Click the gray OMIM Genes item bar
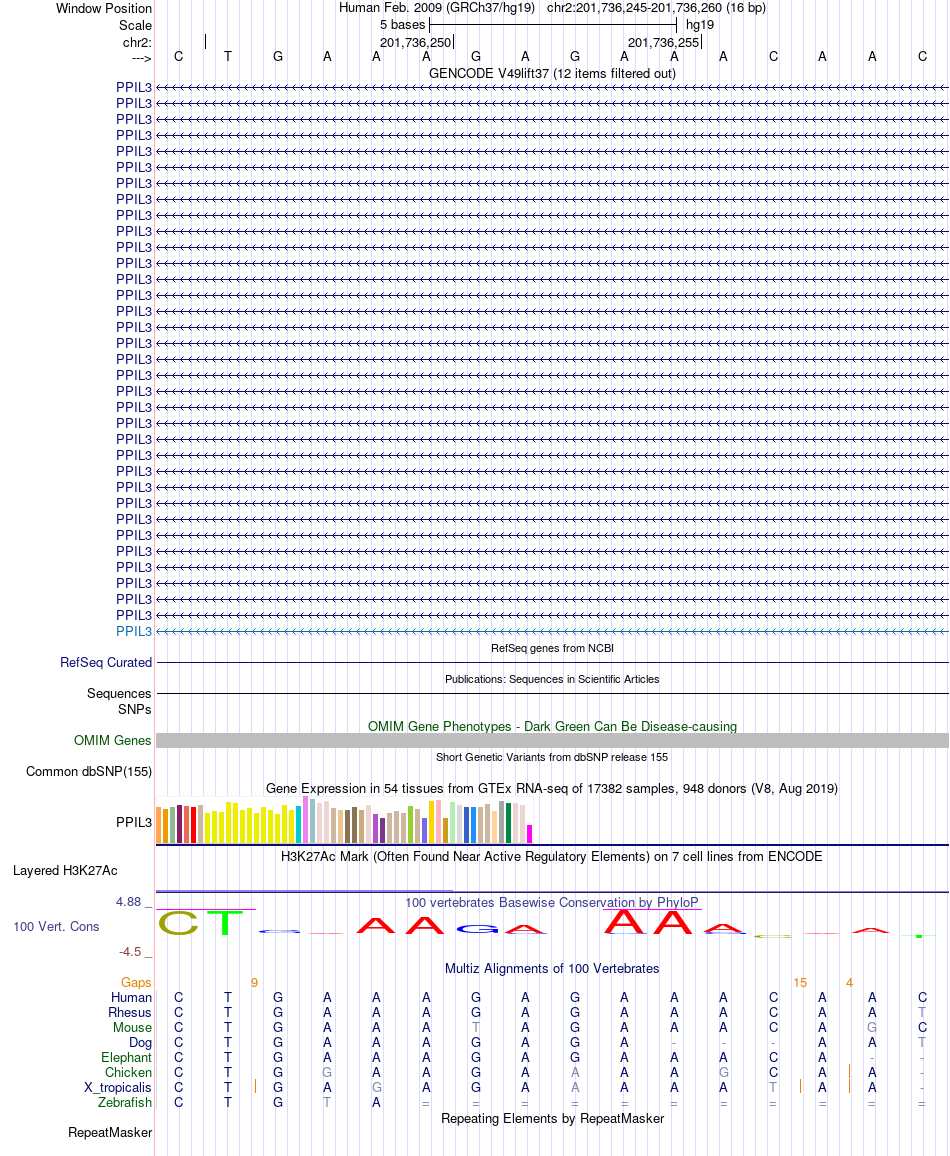The width and height of the screenshot is (950, 1156). click(552, 741)
